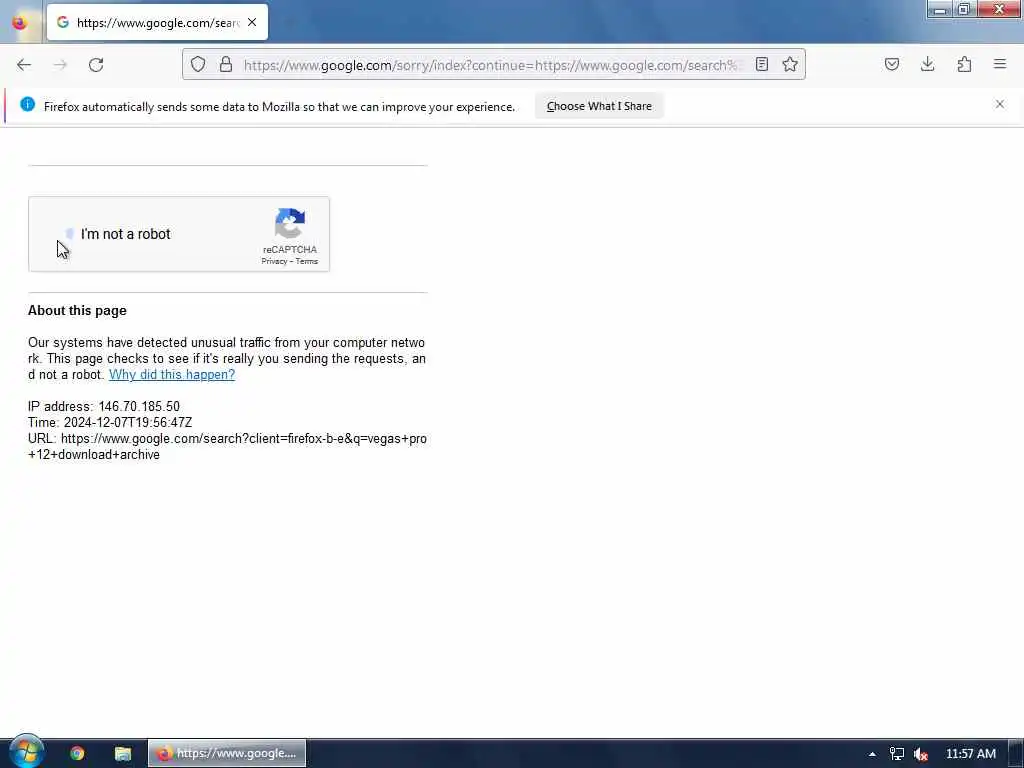This screenshot has width=1024, height=768.
Task: Click the blue info icon in notification bar
Action: click(27, 104)
